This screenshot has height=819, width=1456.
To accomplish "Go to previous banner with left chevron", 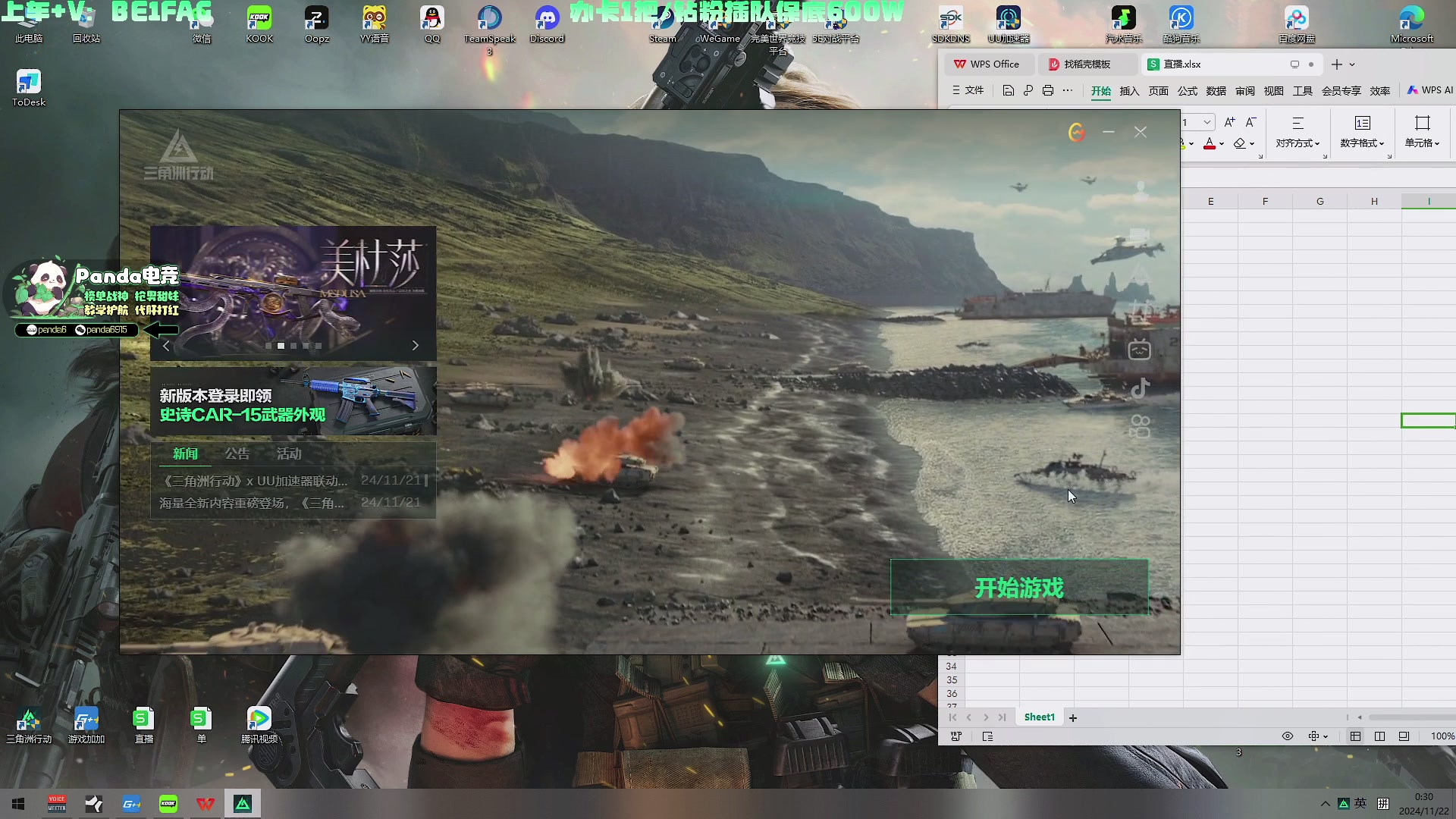I will point(167,346).
